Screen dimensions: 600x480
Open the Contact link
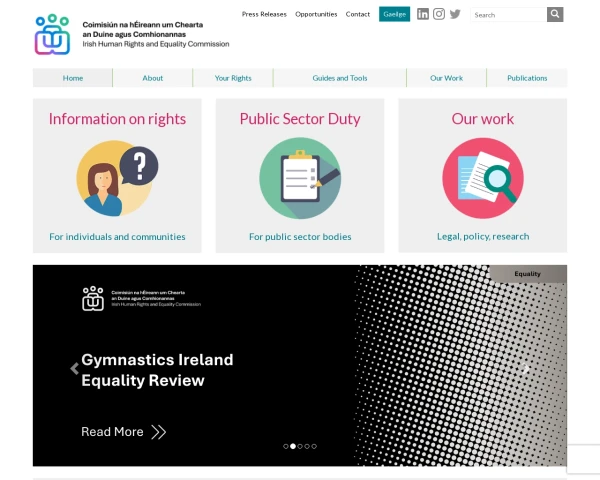(x=358, y=14)
